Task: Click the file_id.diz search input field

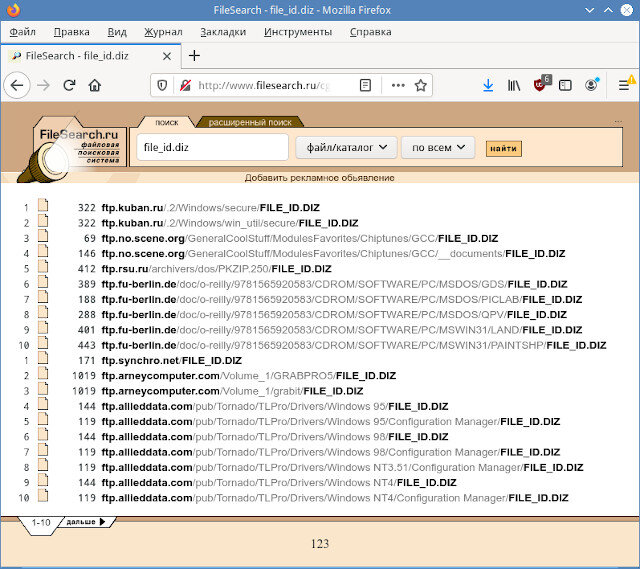Action: [x=212, y=147]
